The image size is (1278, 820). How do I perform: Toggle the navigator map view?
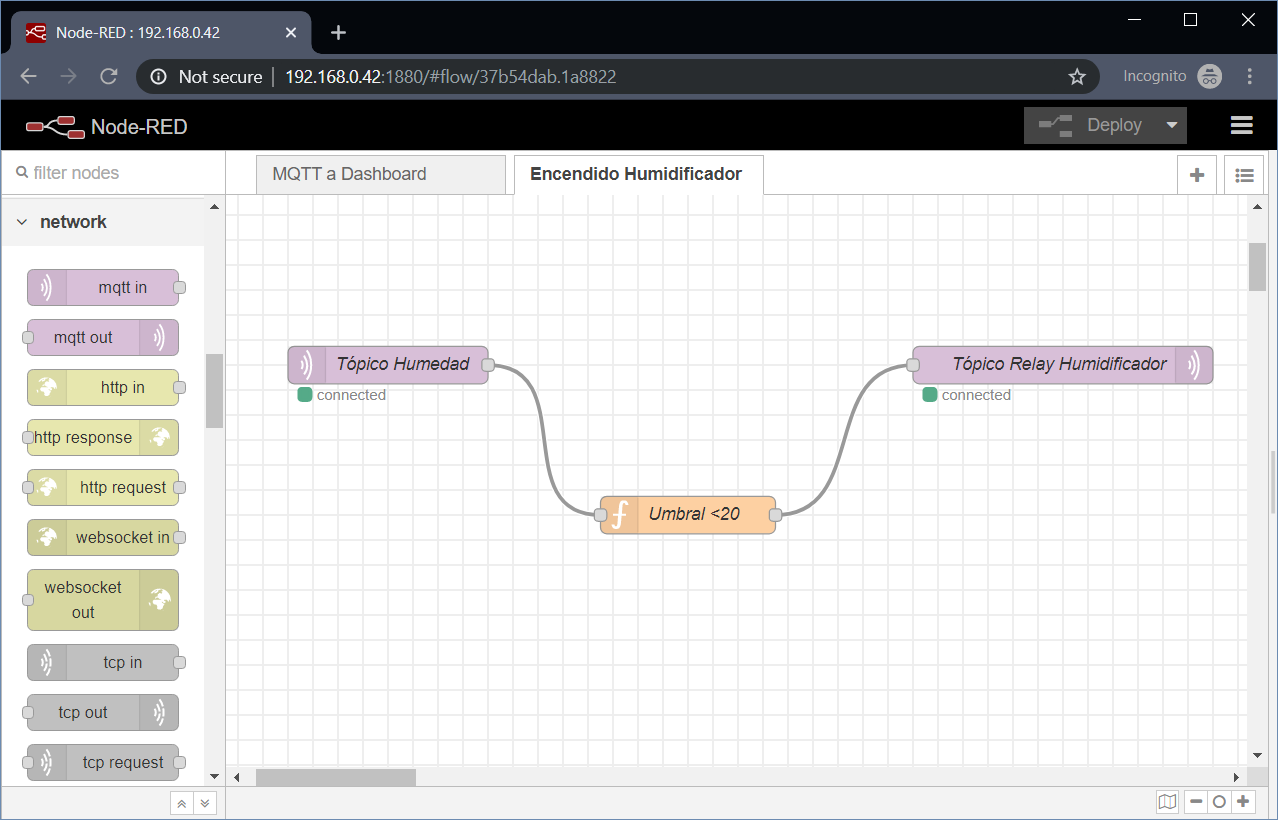tap(1167, 801)
